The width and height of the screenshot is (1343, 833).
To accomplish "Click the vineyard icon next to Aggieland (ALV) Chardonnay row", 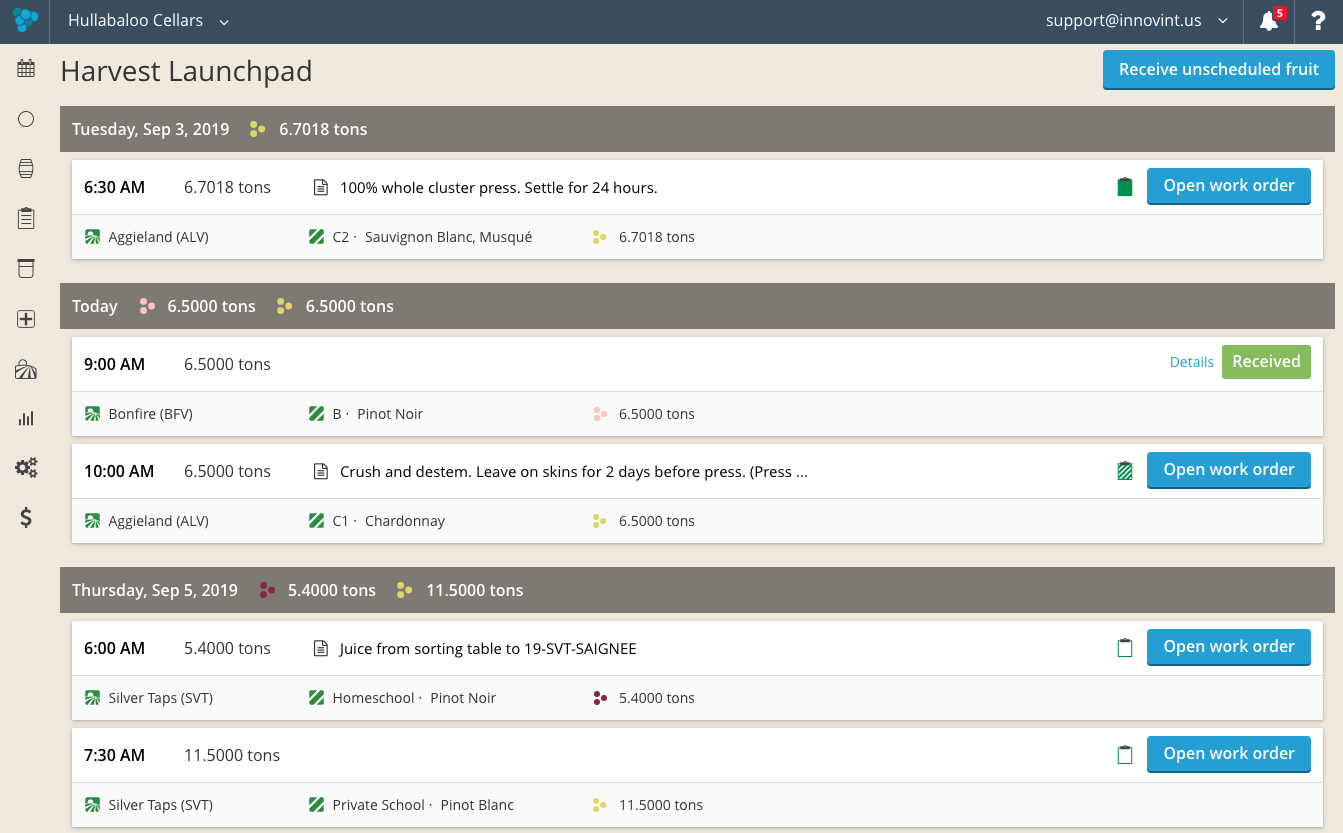I will pos(92,521).
